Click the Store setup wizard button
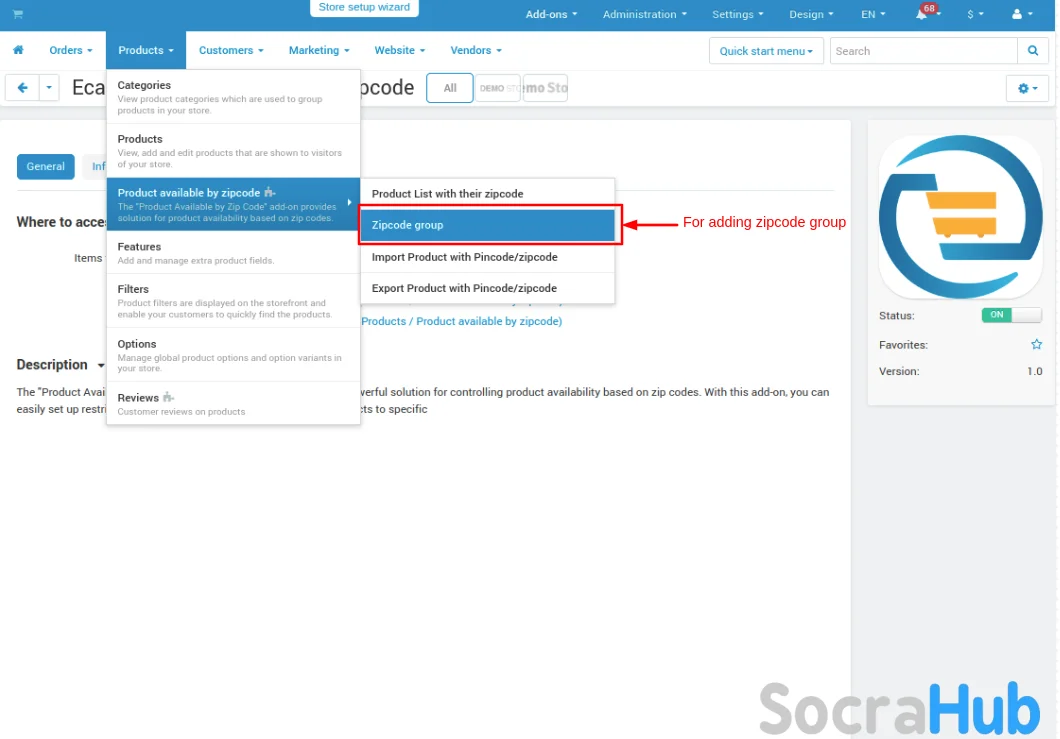Viewport: 1060px width, 739px height. click(x=364, y=7)
